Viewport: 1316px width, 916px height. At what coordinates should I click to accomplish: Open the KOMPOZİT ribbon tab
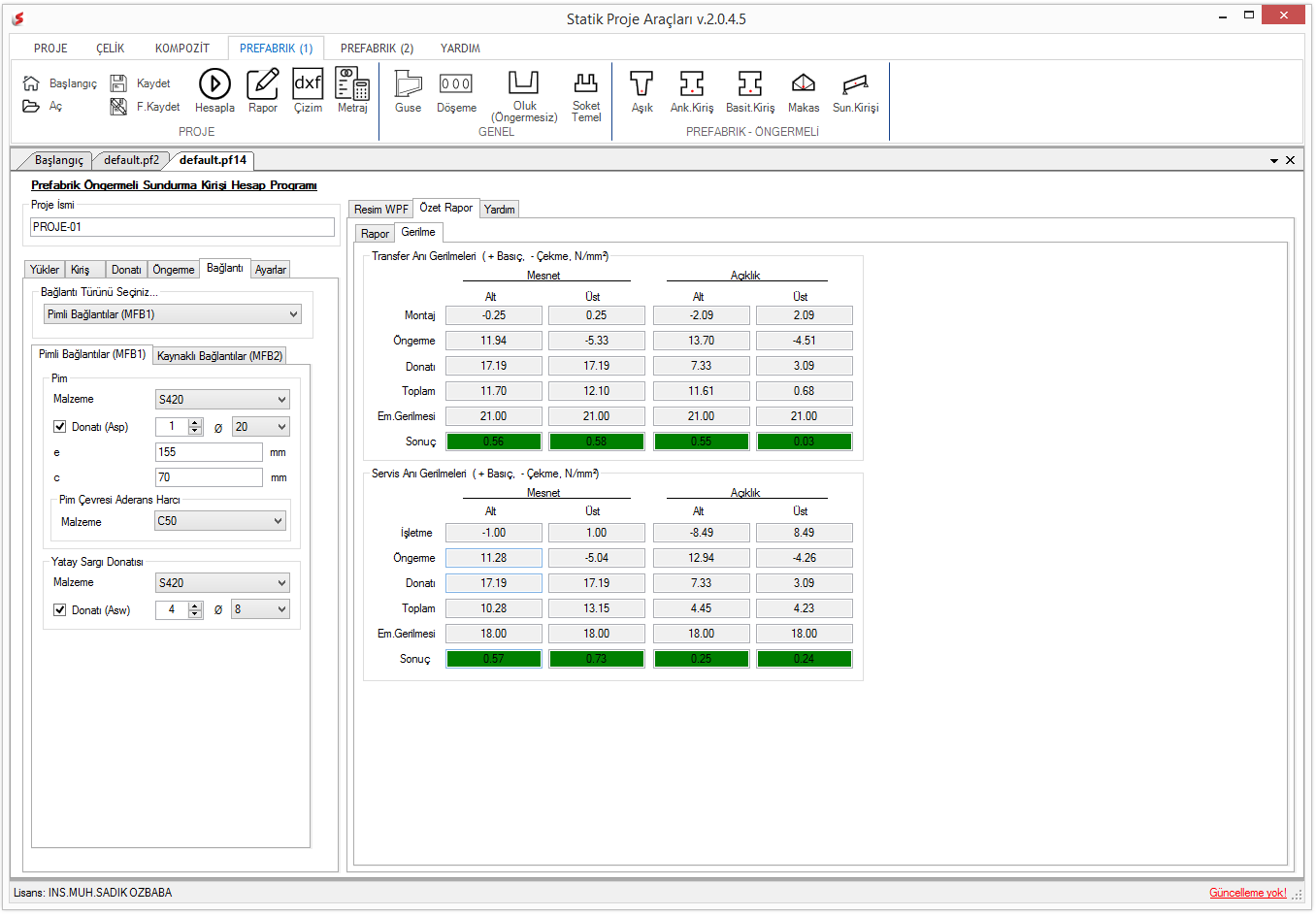pyautogui.click(x=182, y=49)
